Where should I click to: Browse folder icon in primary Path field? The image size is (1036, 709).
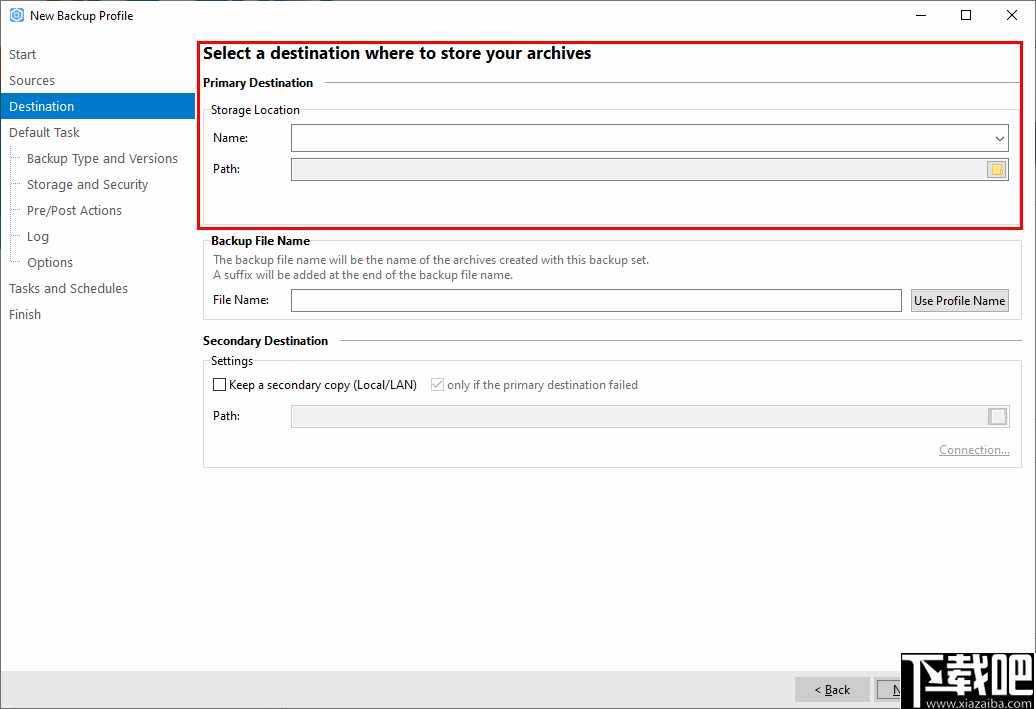(x=996, y=170)
